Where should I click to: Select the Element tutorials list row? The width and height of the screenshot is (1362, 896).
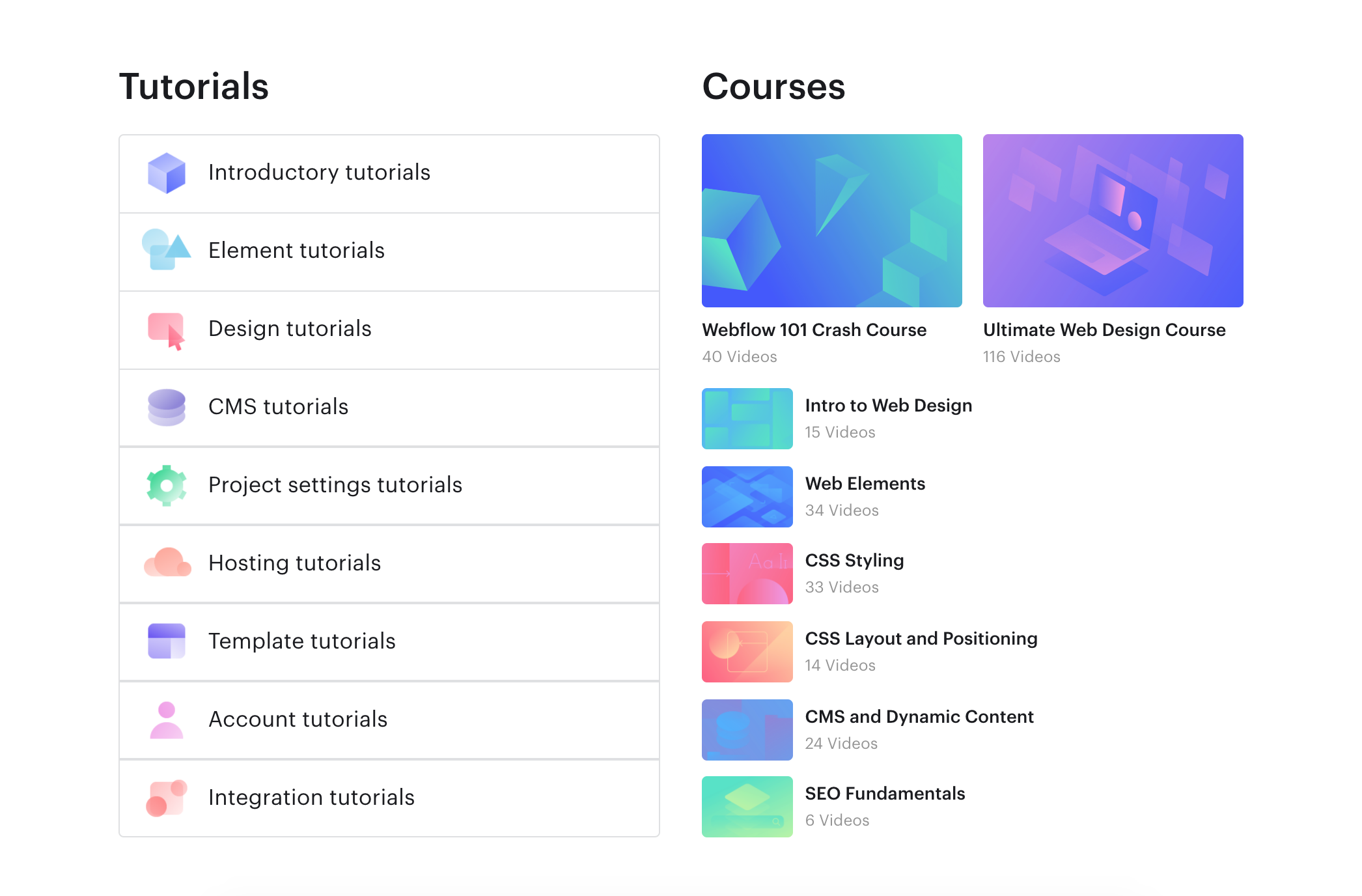click(x=389, y=251)
